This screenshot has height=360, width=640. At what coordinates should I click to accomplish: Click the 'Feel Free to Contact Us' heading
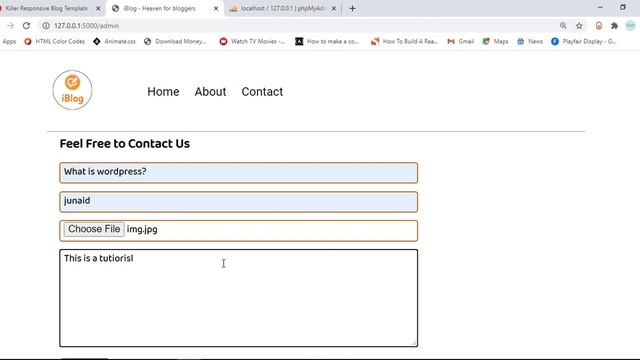[x=124, y=144]
